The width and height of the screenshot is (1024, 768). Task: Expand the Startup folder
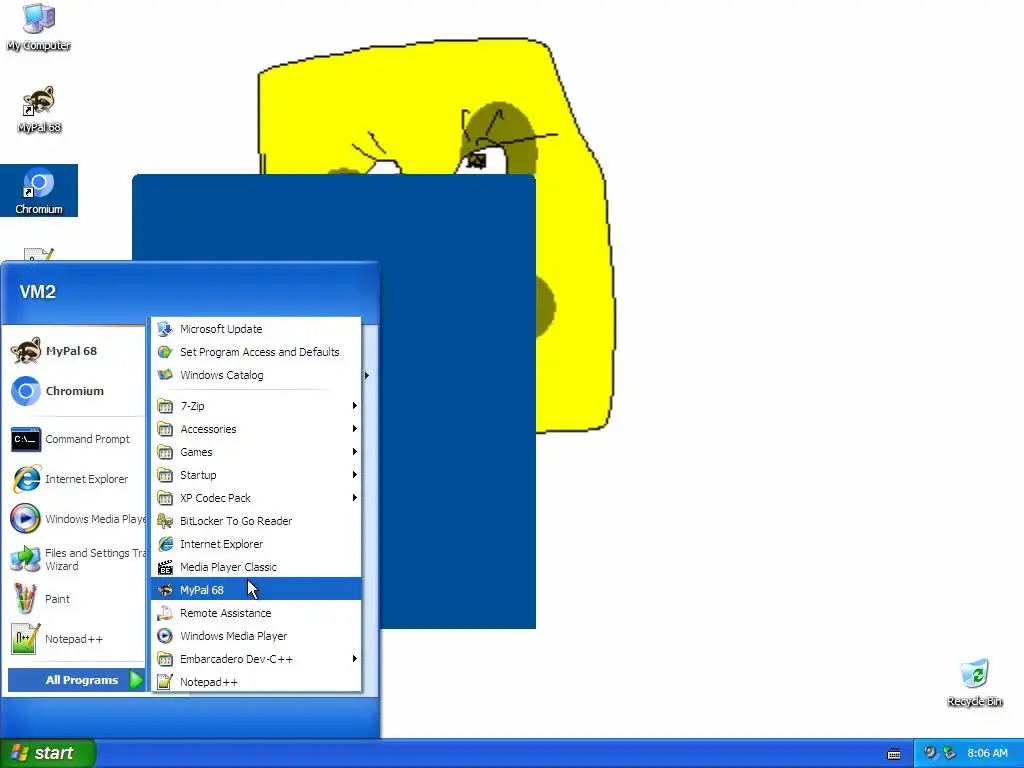point(256,475)
